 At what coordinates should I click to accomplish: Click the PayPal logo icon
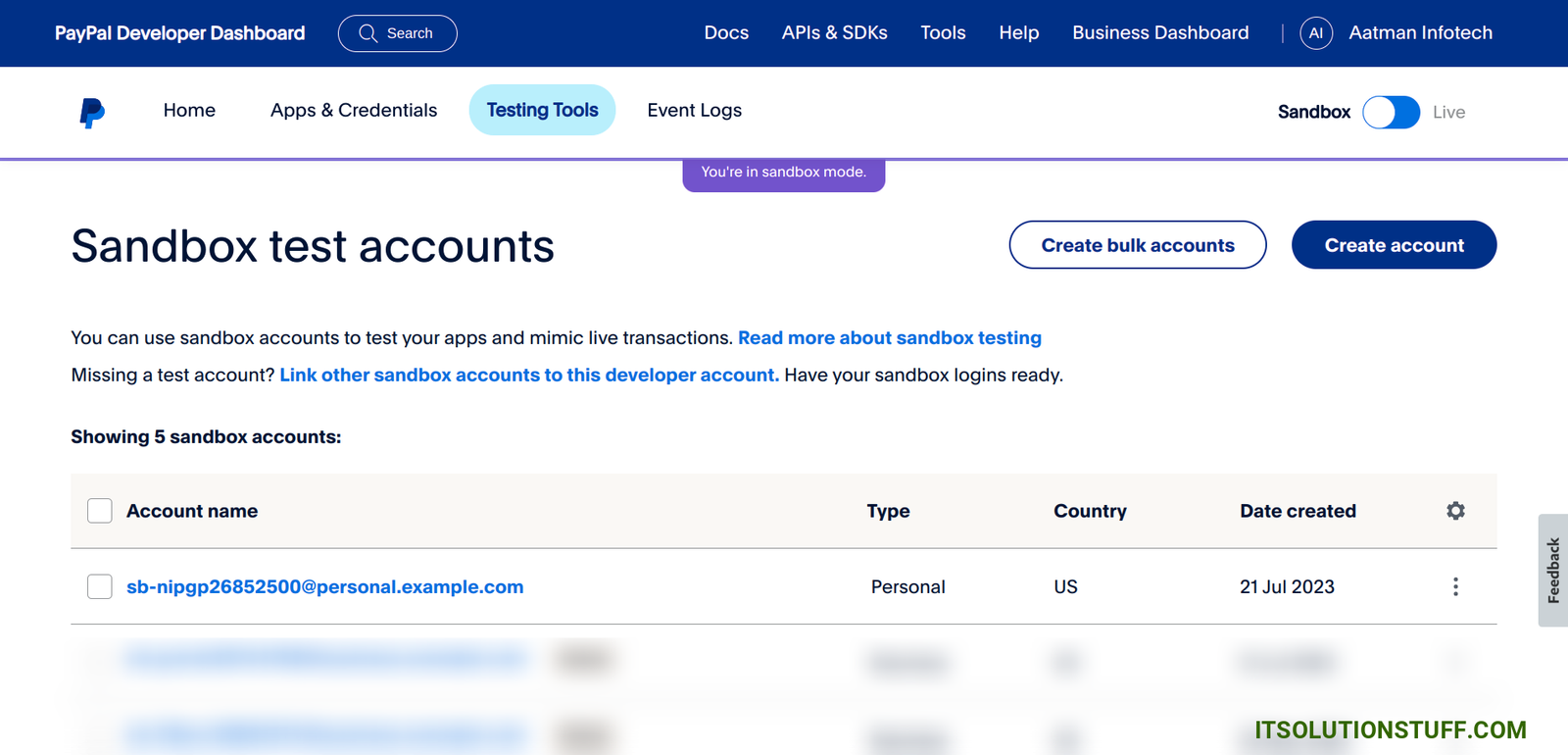92,113
